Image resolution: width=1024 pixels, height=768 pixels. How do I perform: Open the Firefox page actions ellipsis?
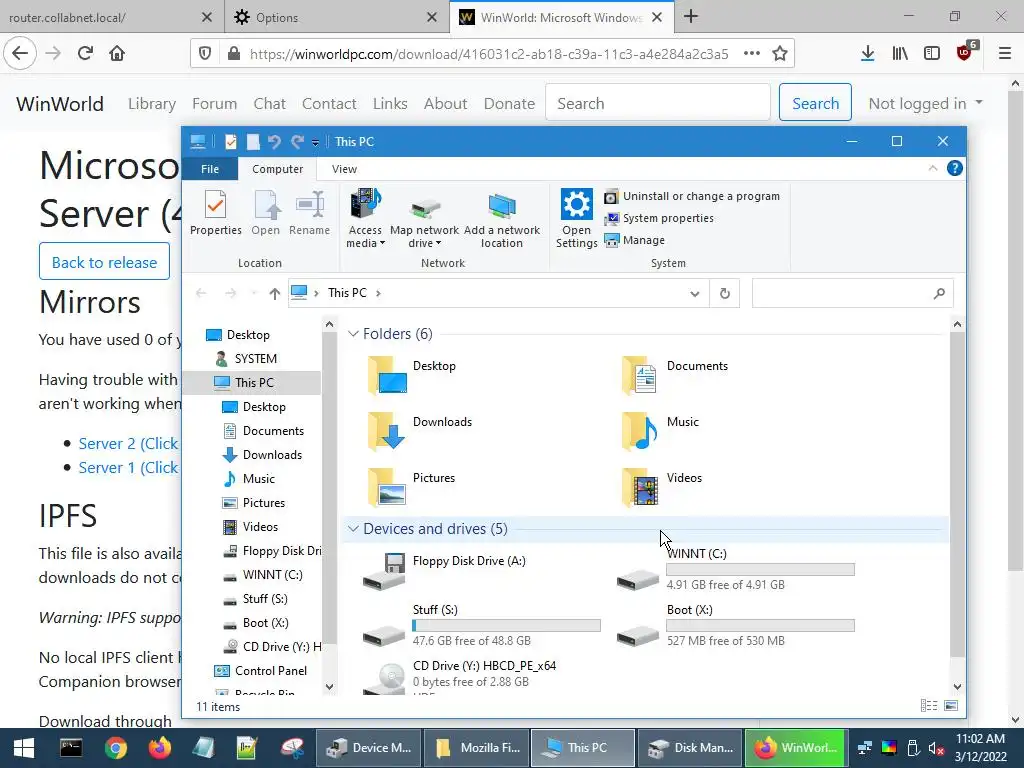(752, 54)
